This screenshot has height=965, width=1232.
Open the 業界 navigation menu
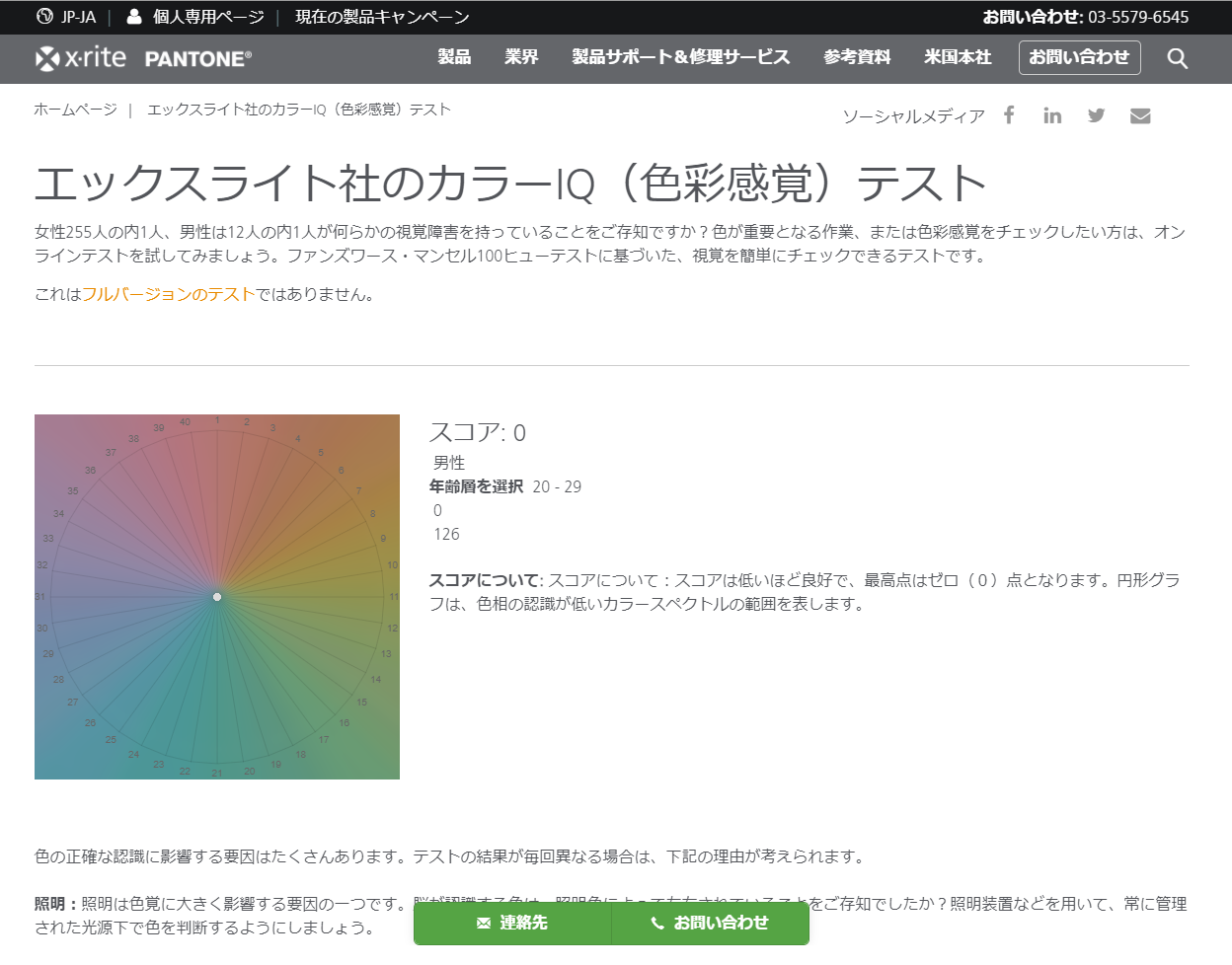(x=521, y=57)
